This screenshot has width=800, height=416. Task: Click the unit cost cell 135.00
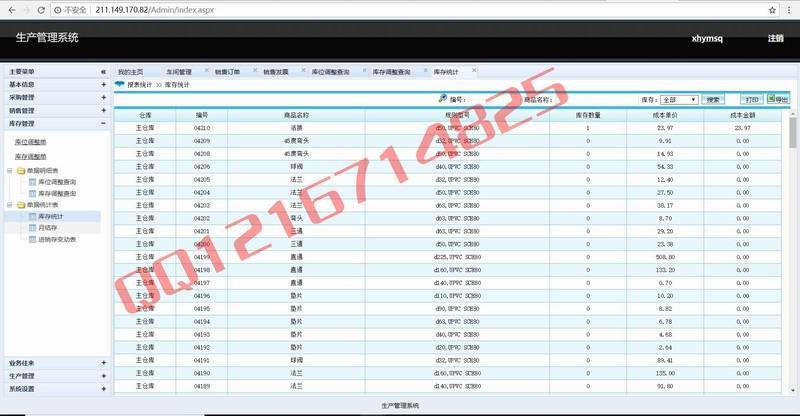[665, 373]
